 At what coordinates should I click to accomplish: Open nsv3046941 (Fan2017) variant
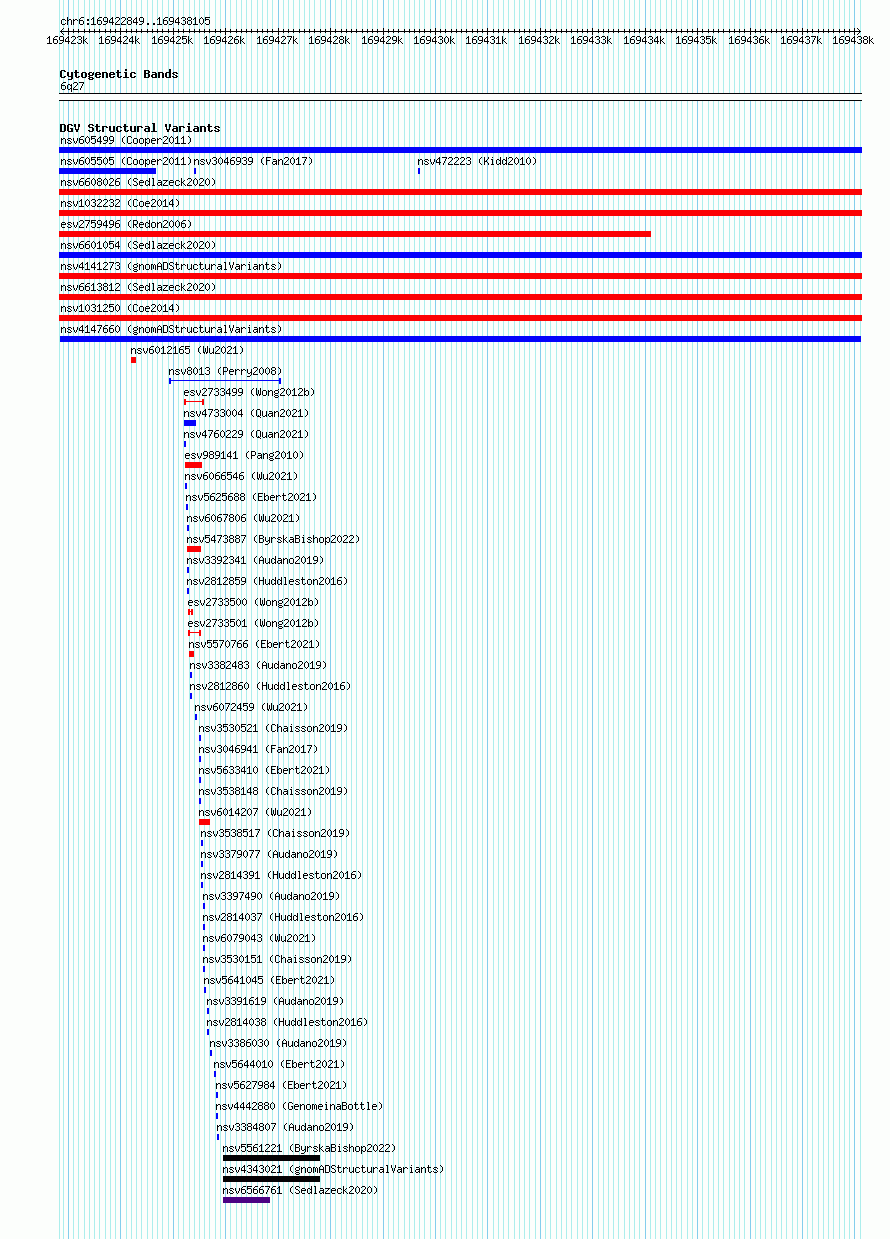(x=258, y=749)
